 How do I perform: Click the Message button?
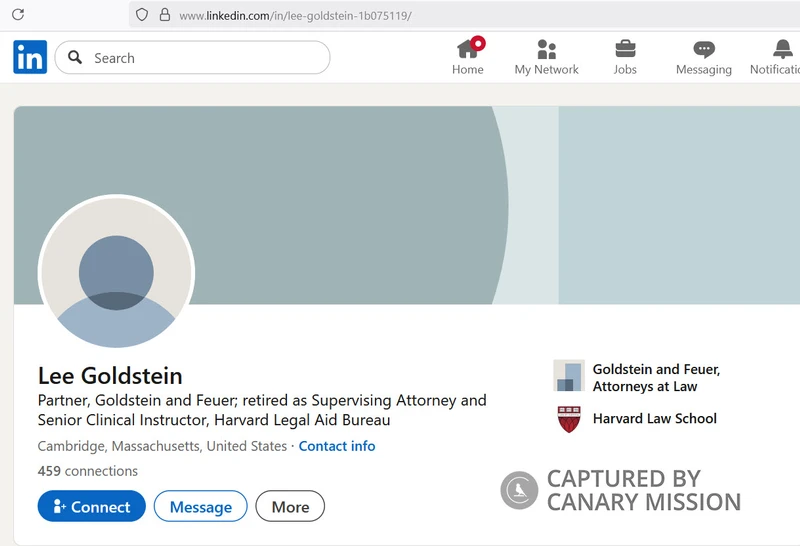tap(201, 506)
